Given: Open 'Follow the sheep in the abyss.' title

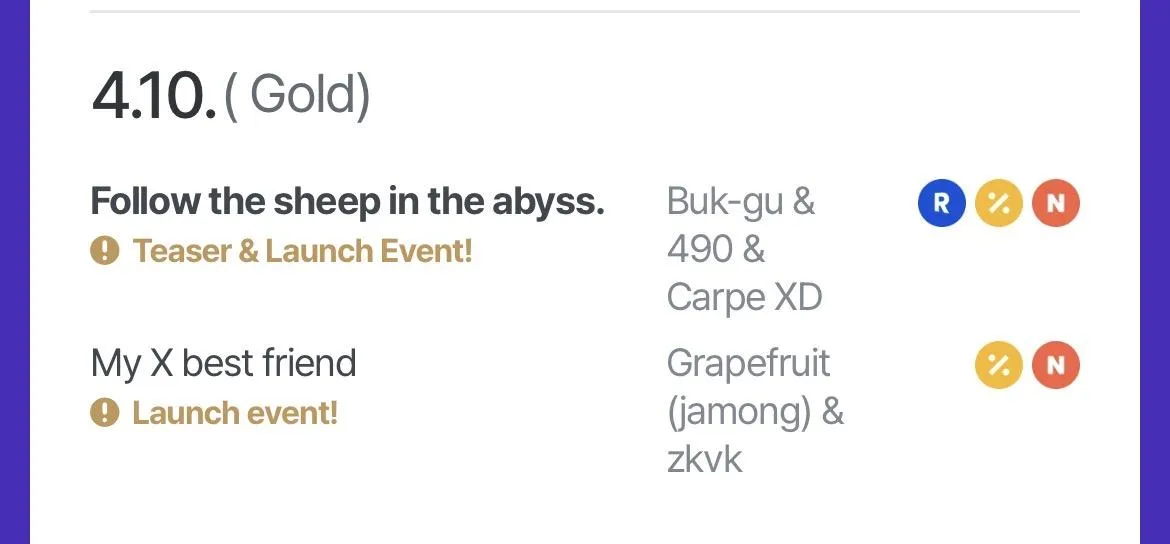Looking at the screenshot, I should point(347,202).
